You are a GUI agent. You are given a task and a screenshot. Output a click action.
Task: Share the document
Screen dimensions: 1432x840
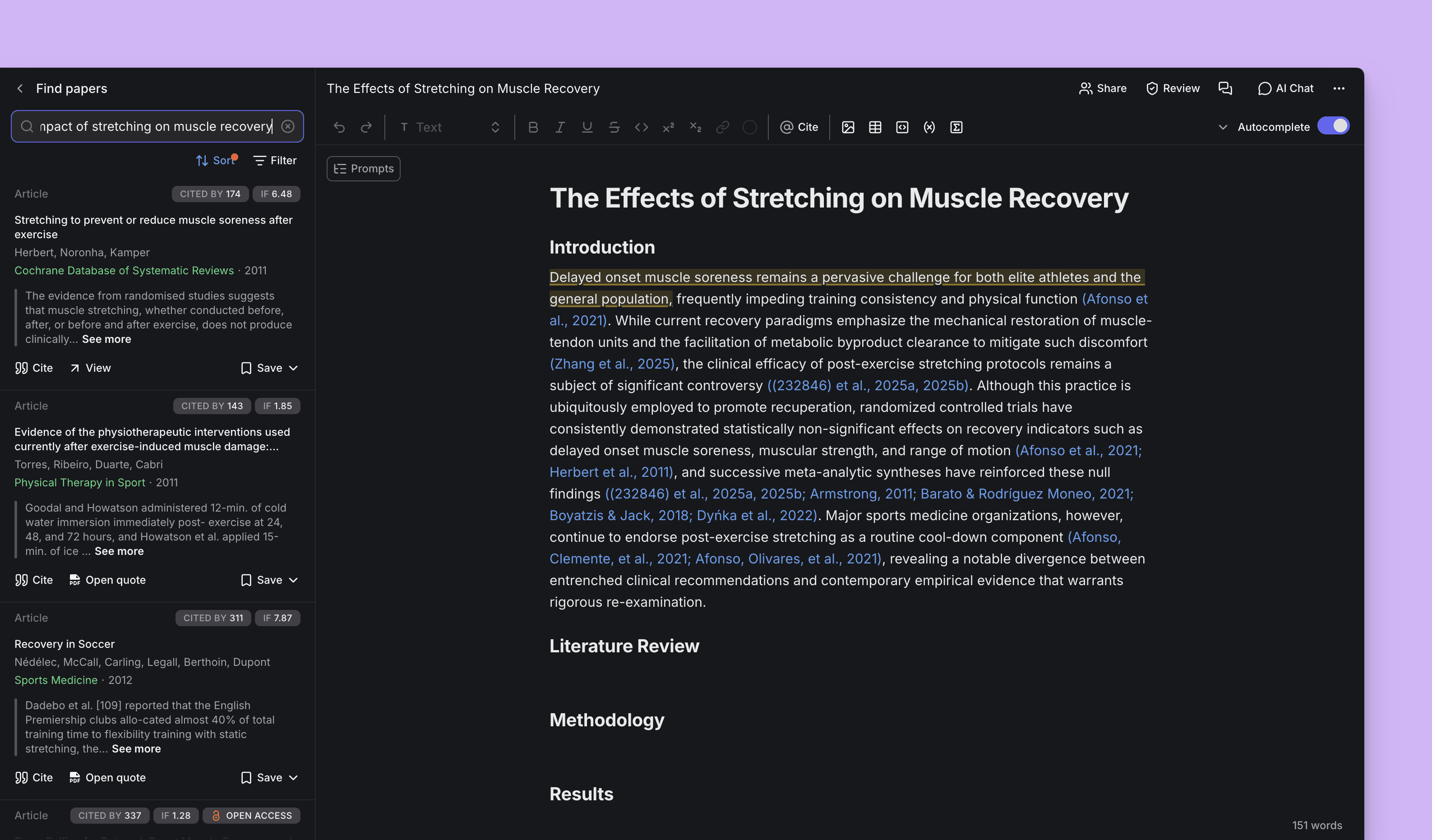click(x=1103, y=89)
